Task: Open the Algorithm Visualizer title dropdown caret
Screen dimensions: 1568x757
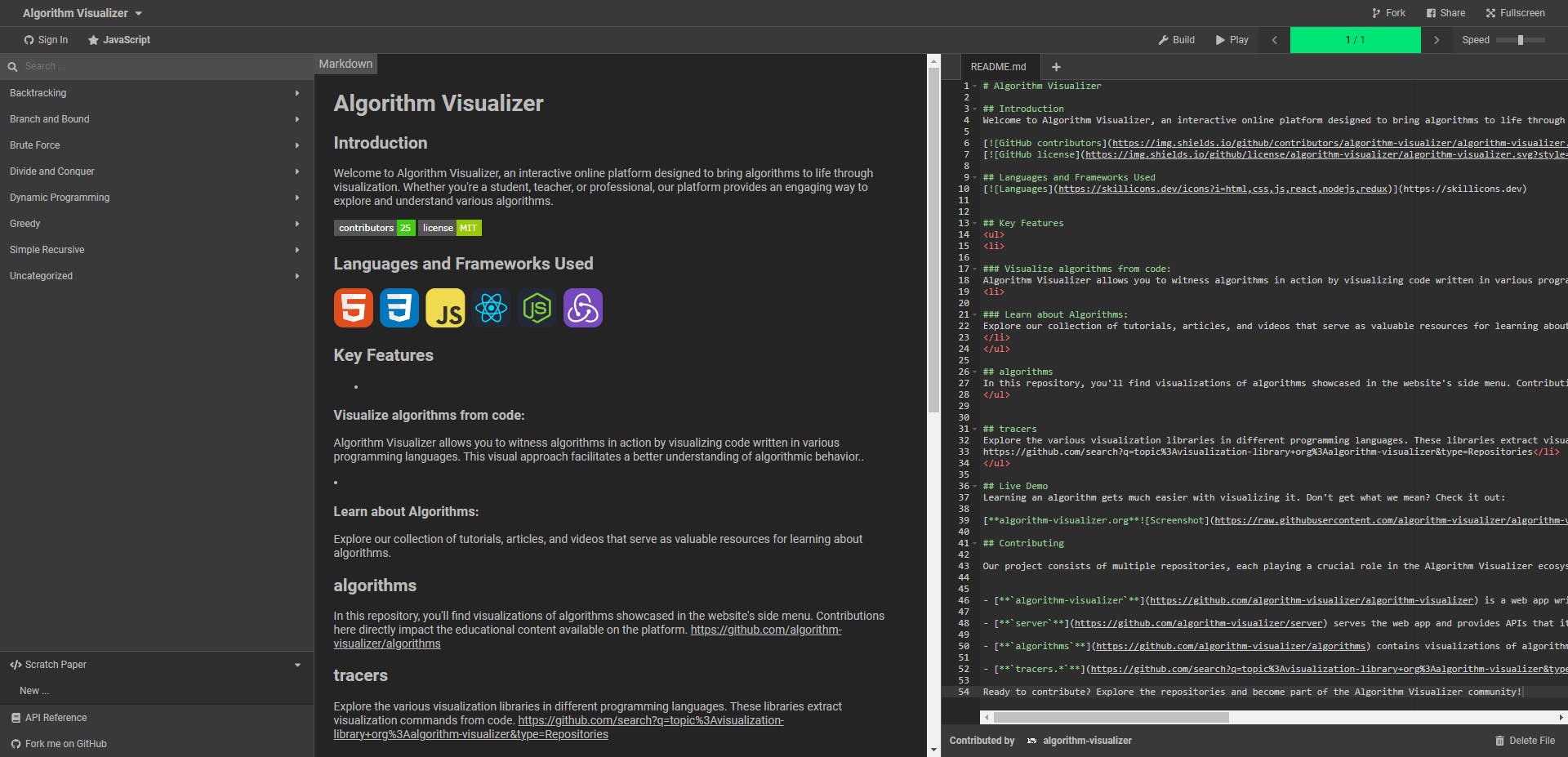Action: [138, 14]
